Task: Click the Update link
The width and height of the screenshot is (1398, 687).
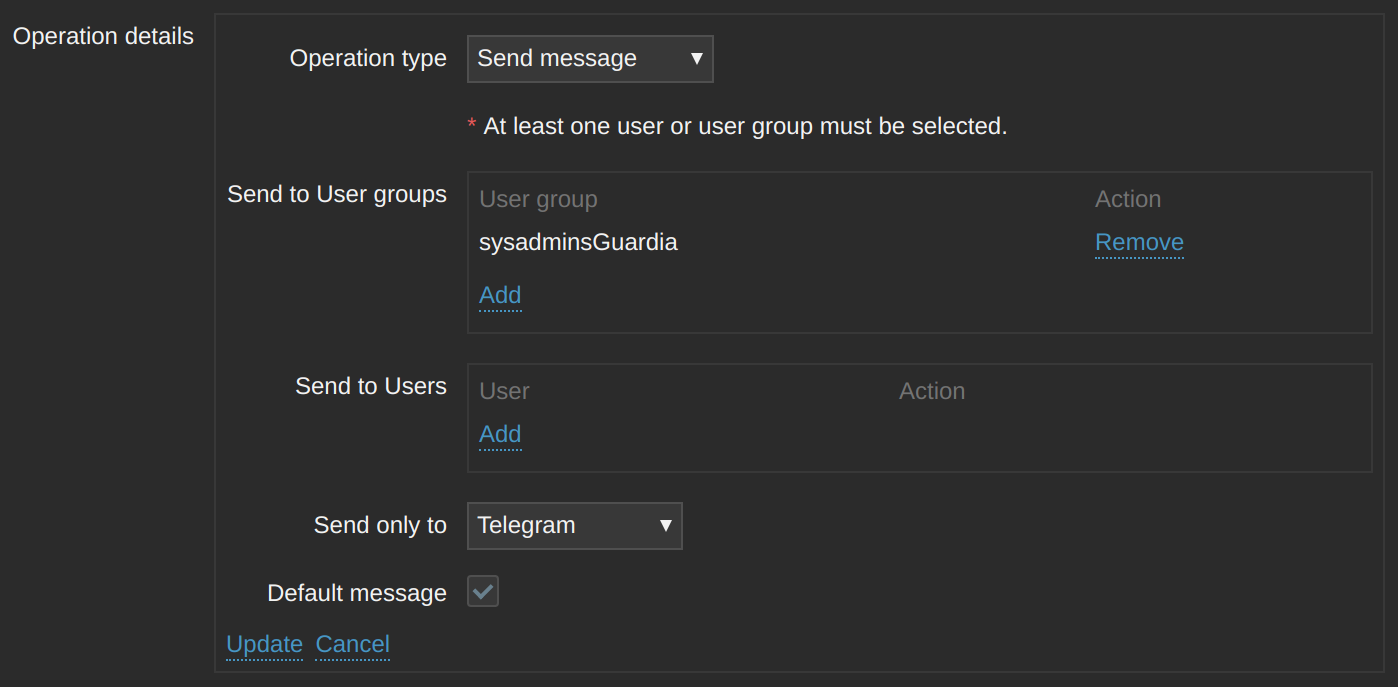Action: pos(264,645)
